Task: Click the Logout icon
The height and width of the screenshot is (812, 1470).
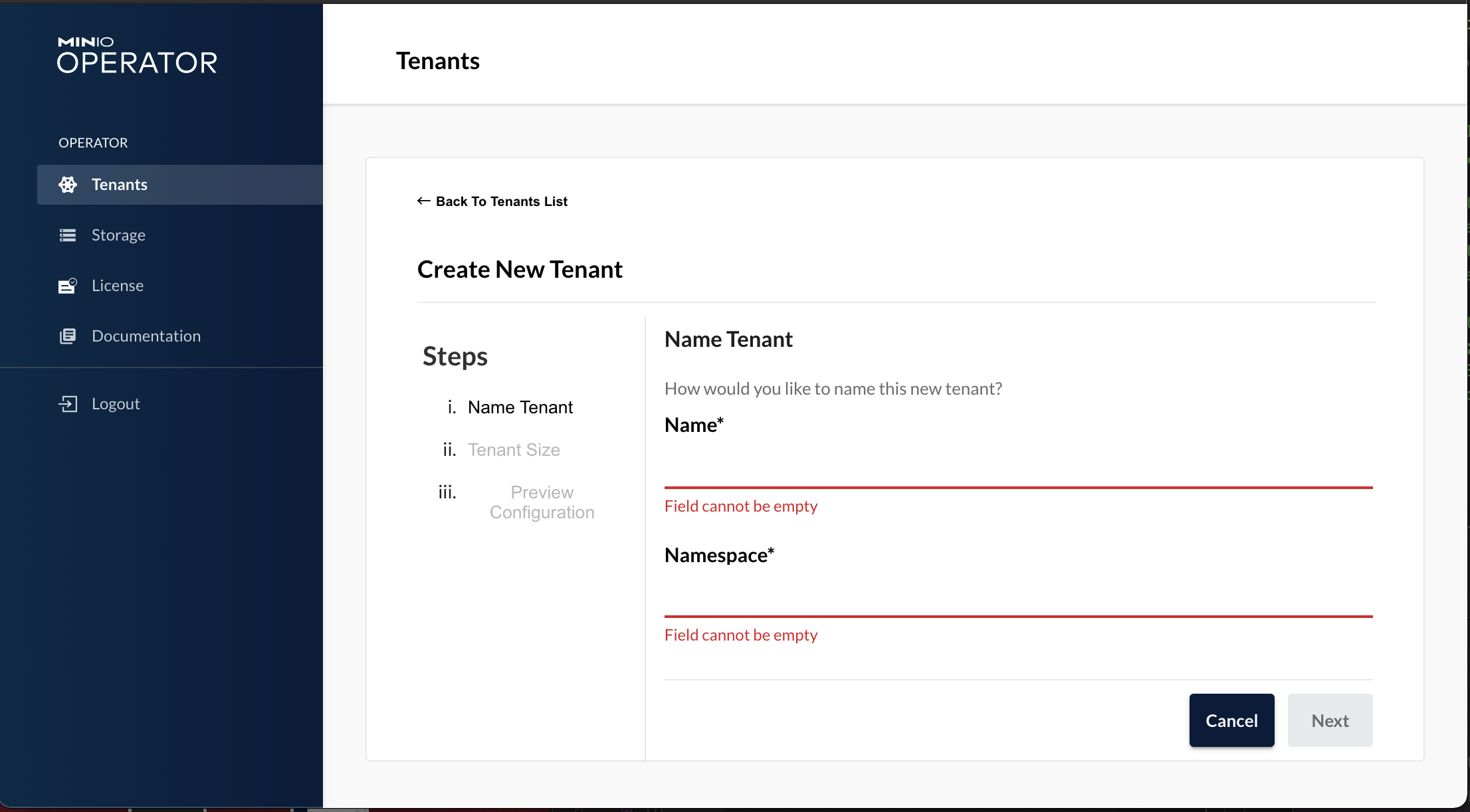Action: click(68, 404)
